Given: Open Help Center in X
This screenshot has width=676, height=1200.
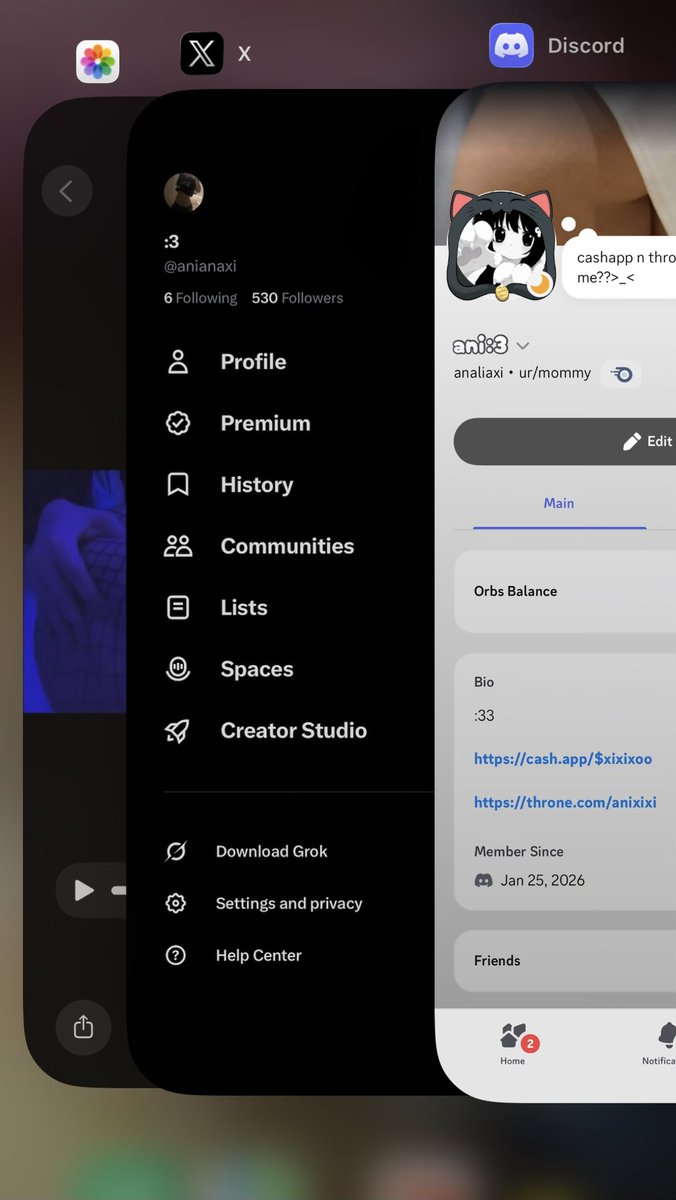Looking at the screenshot, I should click(259, 955).
